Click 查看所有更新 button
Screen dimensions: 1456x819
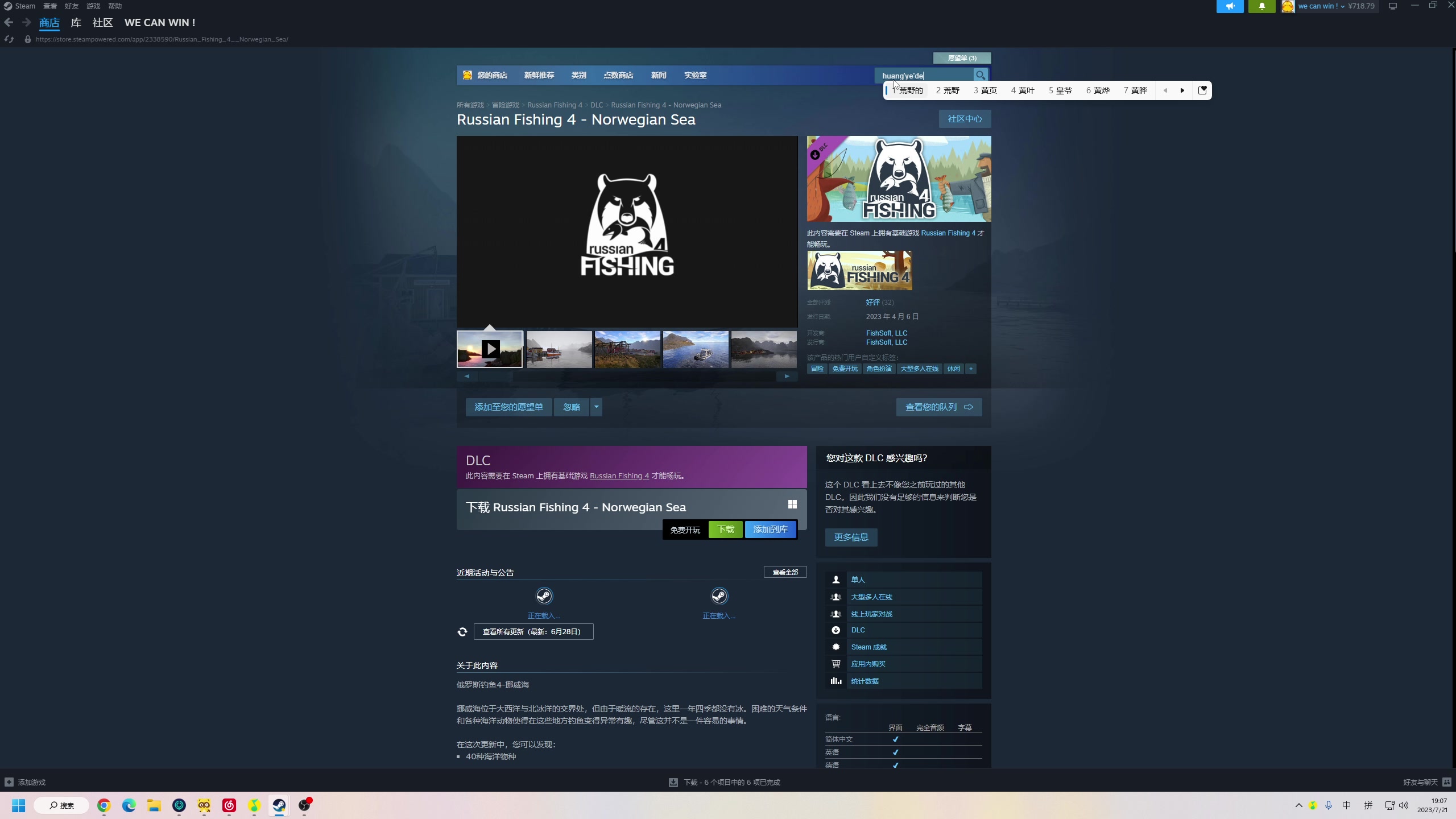pyautogui.click(x=533, y=632)
